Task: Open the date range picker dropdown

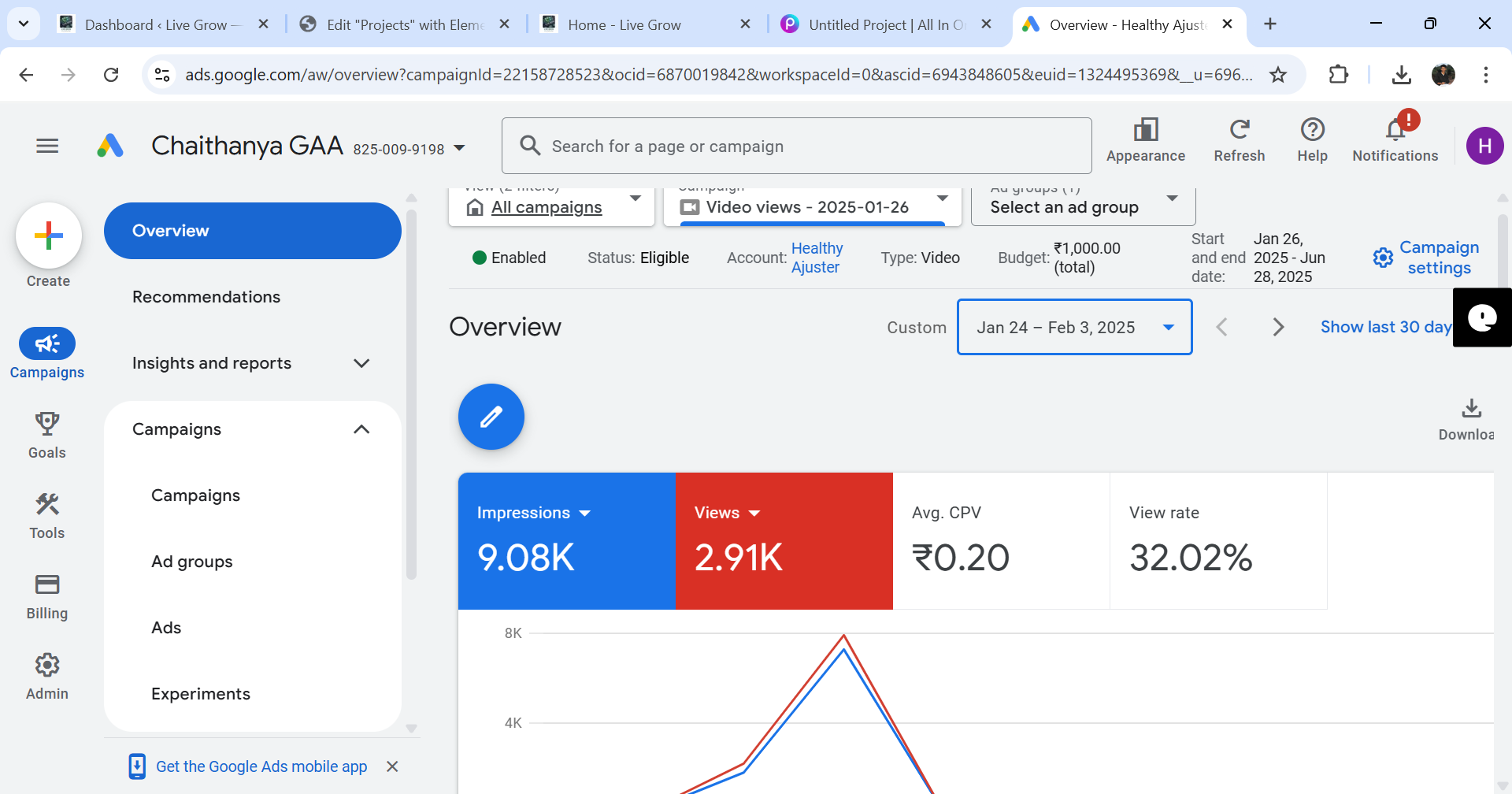Action: coord(1074,326)
